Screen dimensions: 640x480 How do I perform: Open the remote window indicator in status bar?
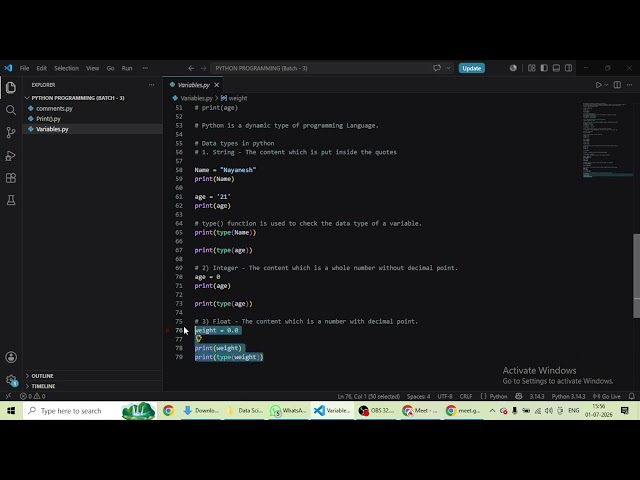click(x=8, y=396)
